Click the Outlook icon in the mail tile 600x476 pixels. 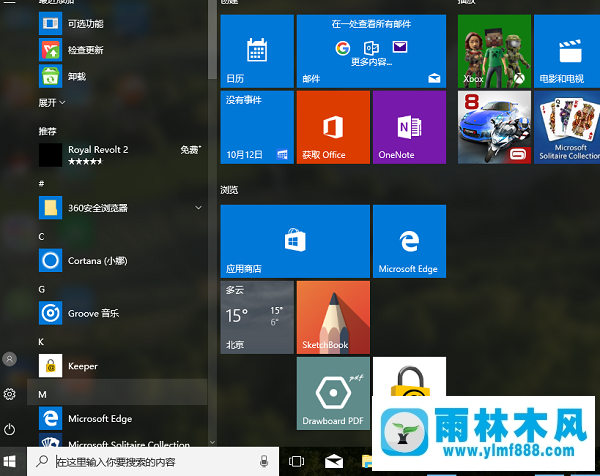pyautogui.click(x=371, y=48)
